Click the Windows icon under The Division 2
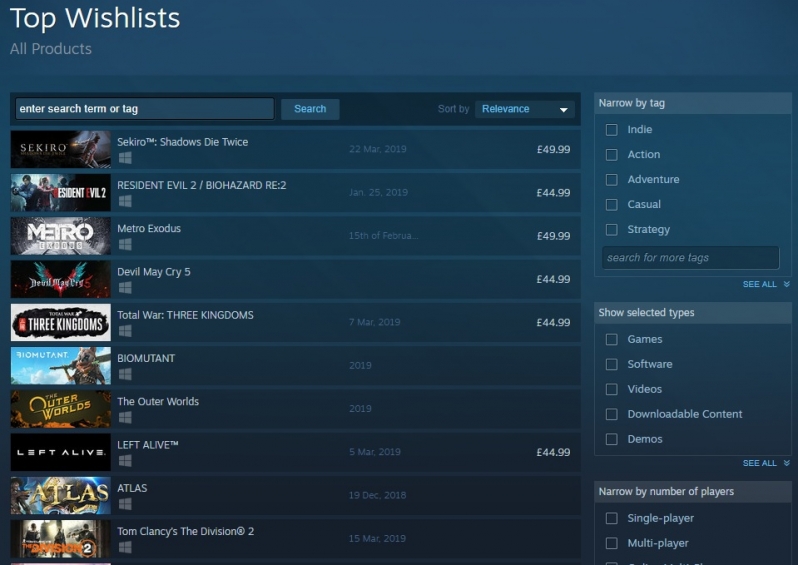Viewport: 798px width, 565px height. pyautogui.click(x=125, y=547)
